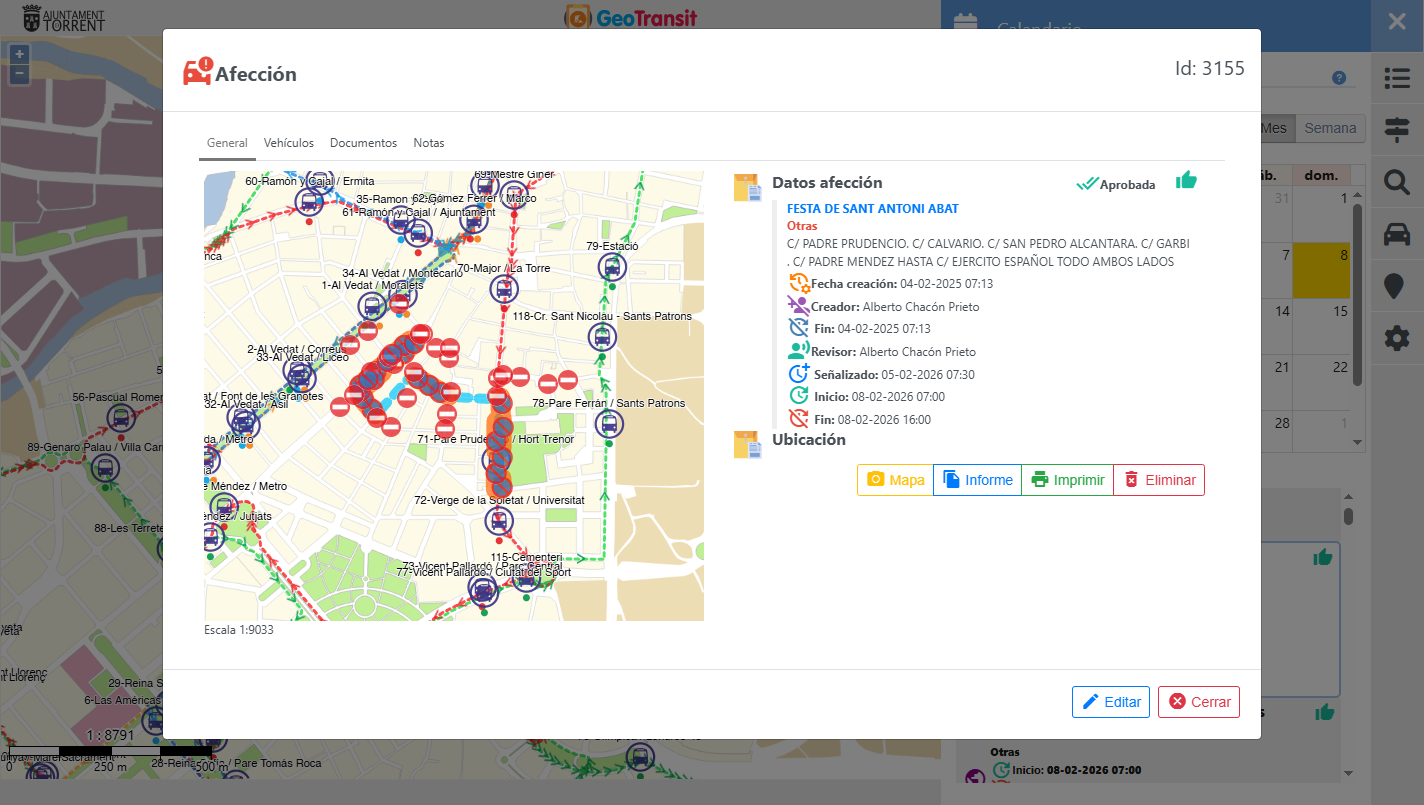Screen dimensions: 1424x805
Task: Switch to the Vehículos tab
Action: click(x=288, y=143)
